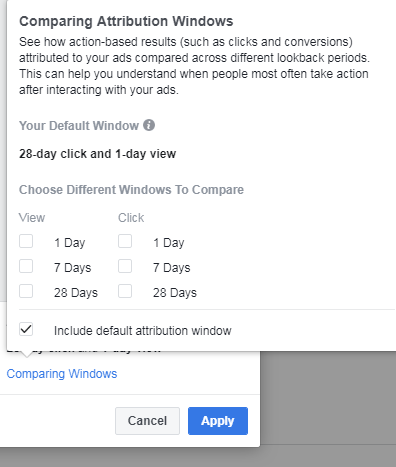Click the 'Include default attribution window' label text

point(143,331)
